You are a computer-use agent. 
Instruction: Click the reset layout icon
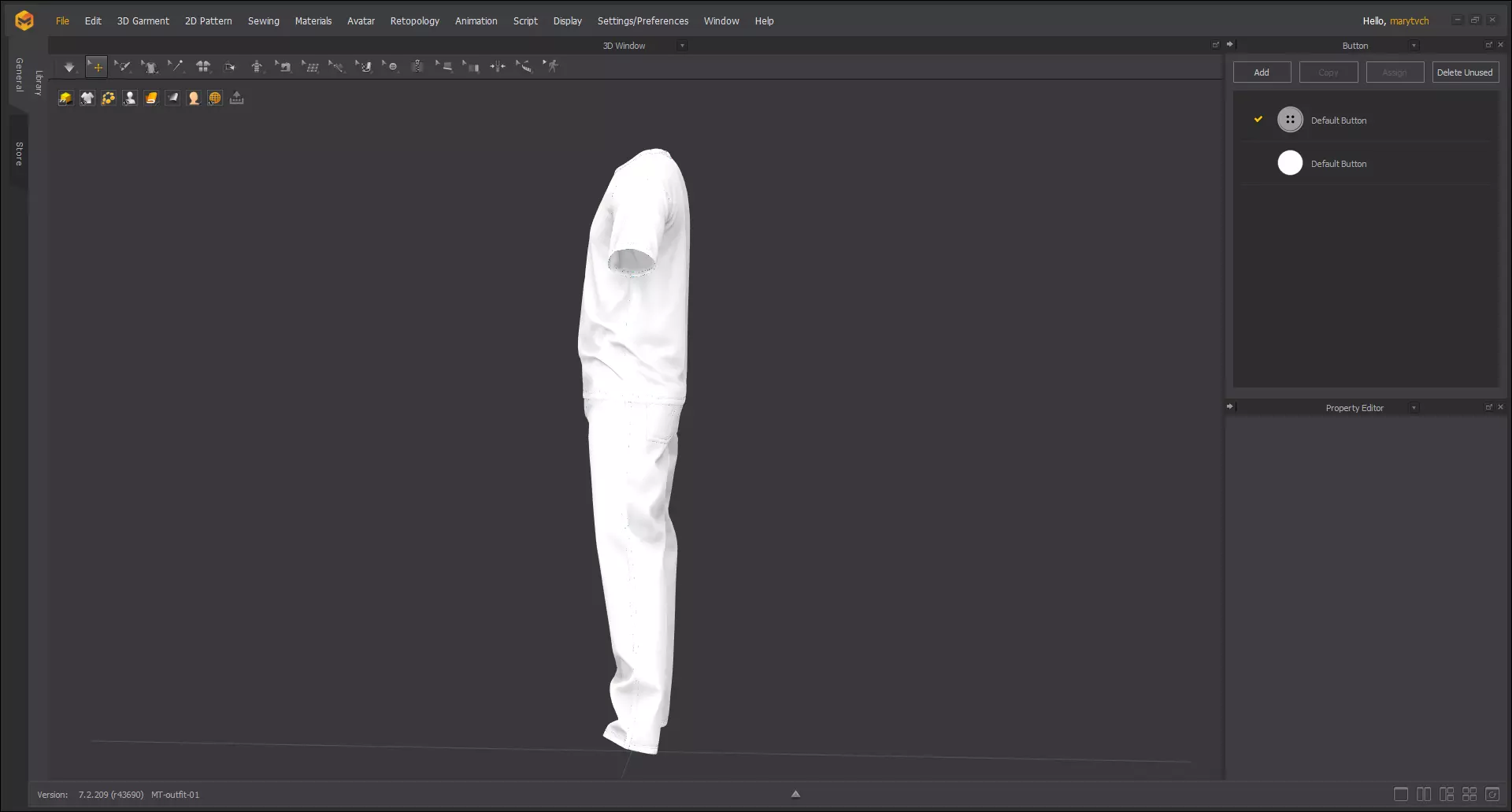[x=1492, y=794]
